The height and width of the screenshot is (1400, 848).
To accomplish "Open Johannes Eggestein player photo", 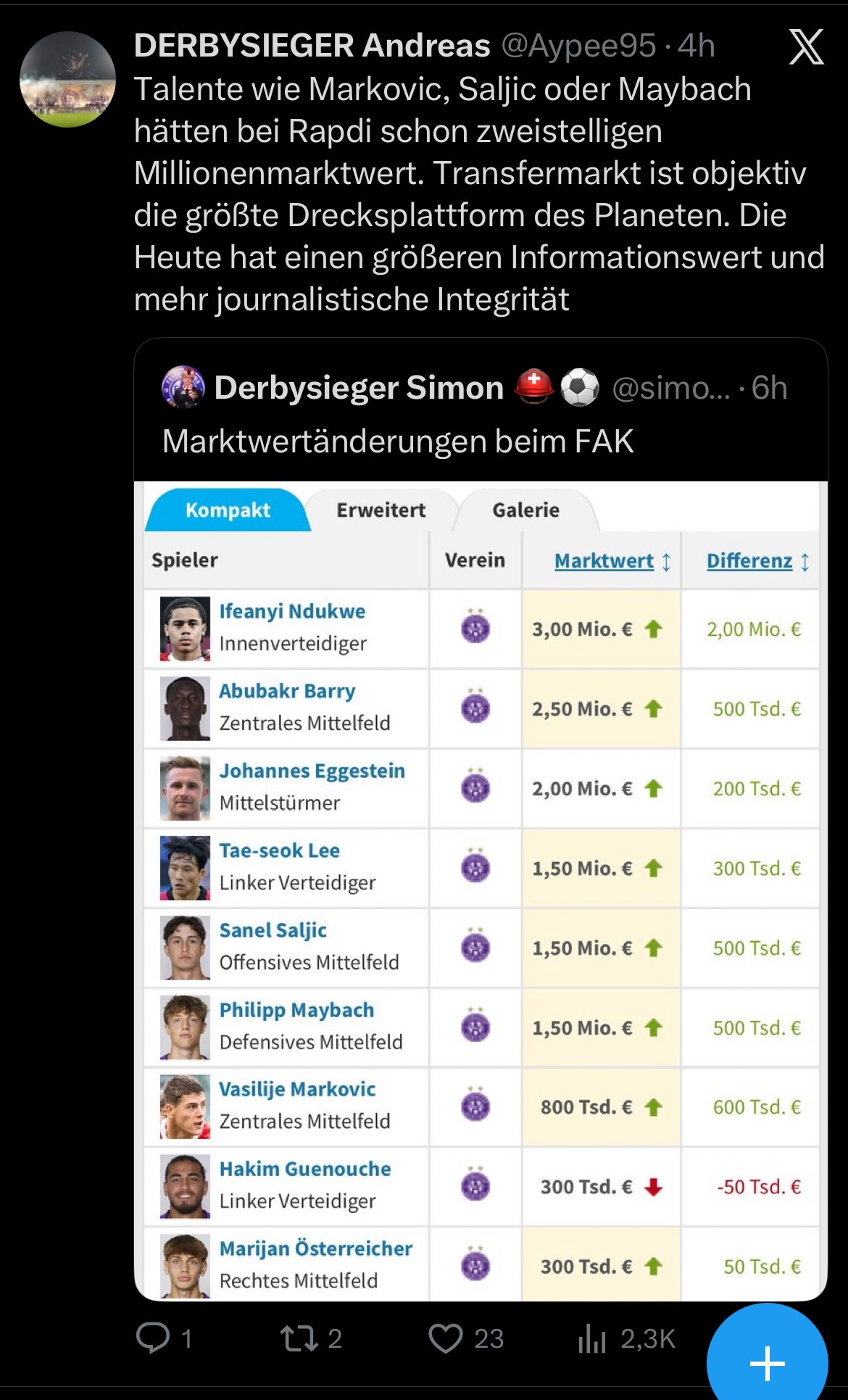I will [185, 788].
